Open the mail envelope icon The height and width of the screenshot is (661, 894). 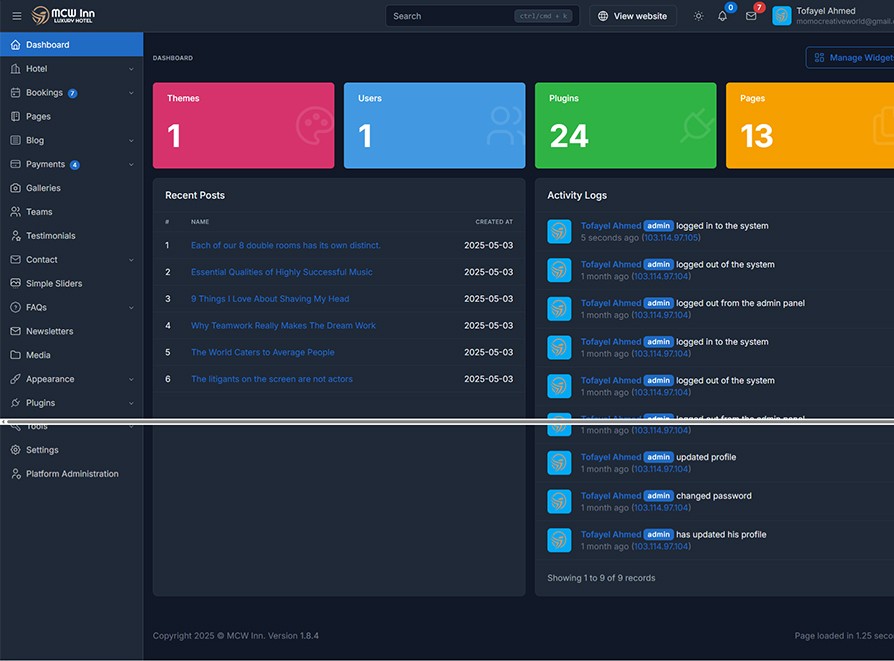pyautogui.click(x=751, y=16)
